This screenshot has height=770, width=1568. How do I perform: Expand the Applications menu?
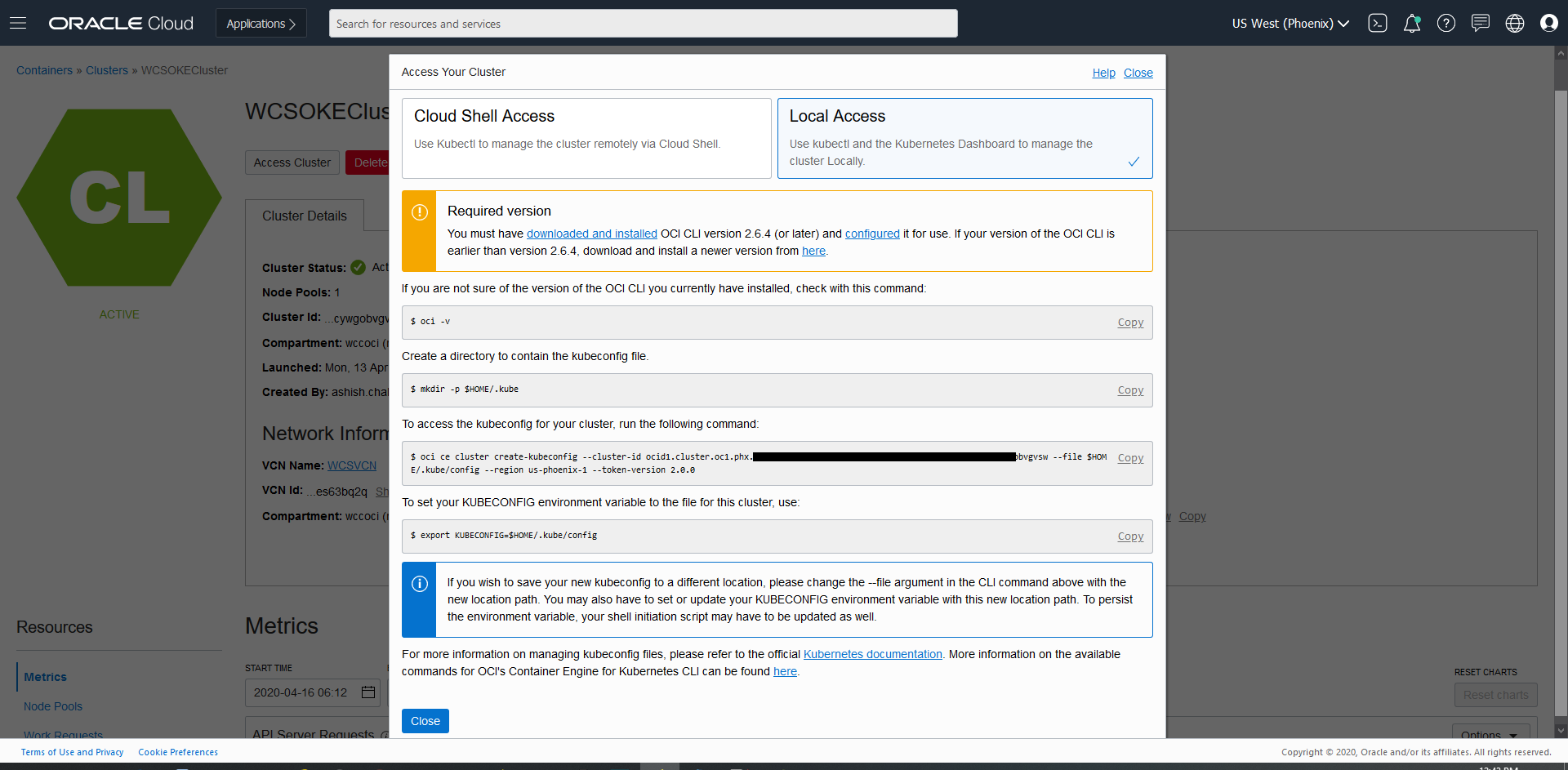click(x=261, y=23)
